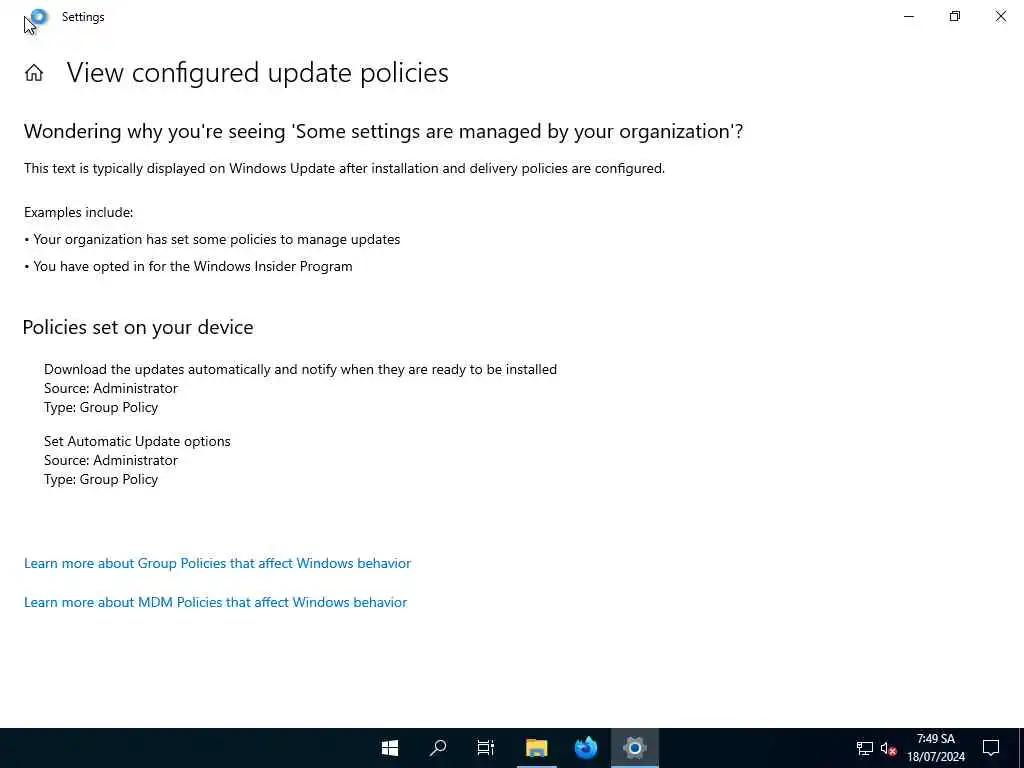Open the muted volume tray icon

coord(888,748)
